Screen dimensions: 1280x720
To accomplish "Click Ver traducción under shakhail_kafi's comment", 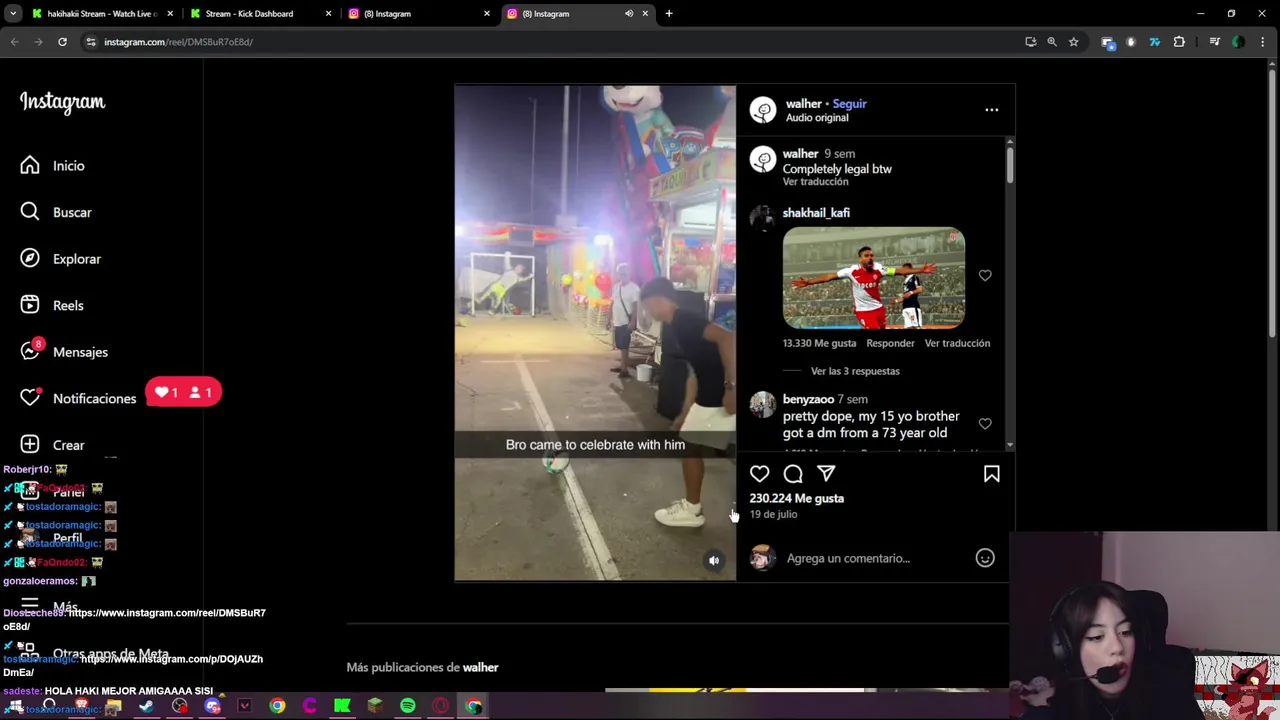I will tap(957, 343).
